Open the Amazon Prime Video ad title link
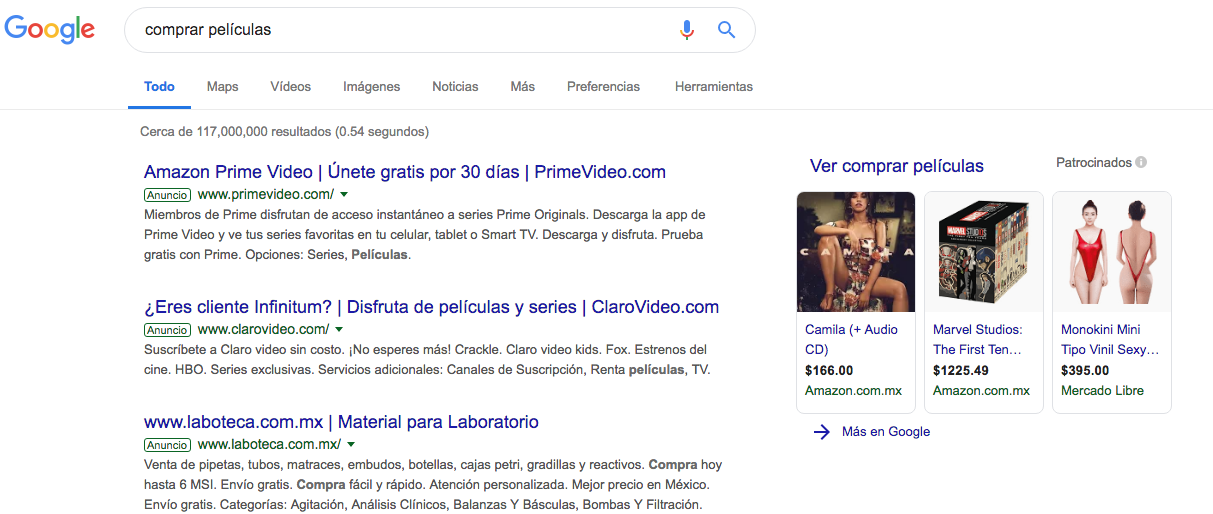The width and height of the screenshot is (1213, 514). tap(405, 172)
